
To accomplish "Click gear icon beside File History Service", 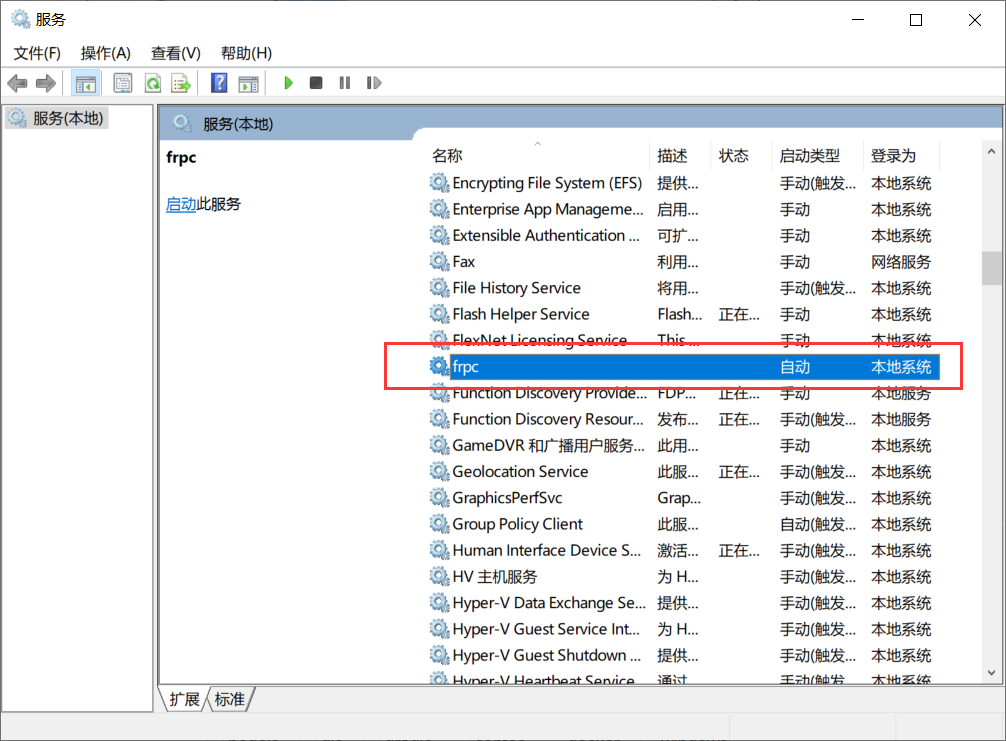I will [439, 288].
